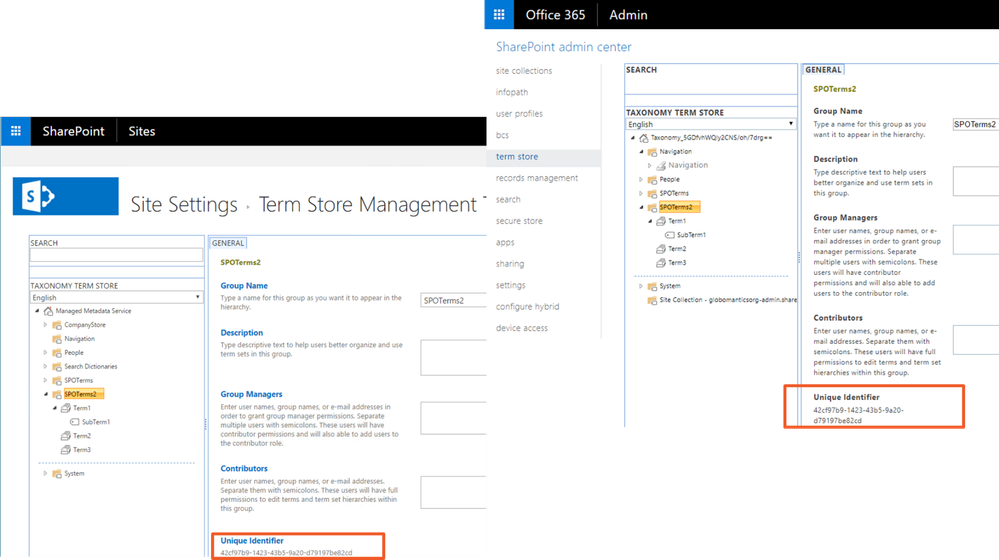Viewport: 999px width, 560px height.
Task: Click SPOTerms2 group icon in admin center tree
Action: click(x=652, y=207)
